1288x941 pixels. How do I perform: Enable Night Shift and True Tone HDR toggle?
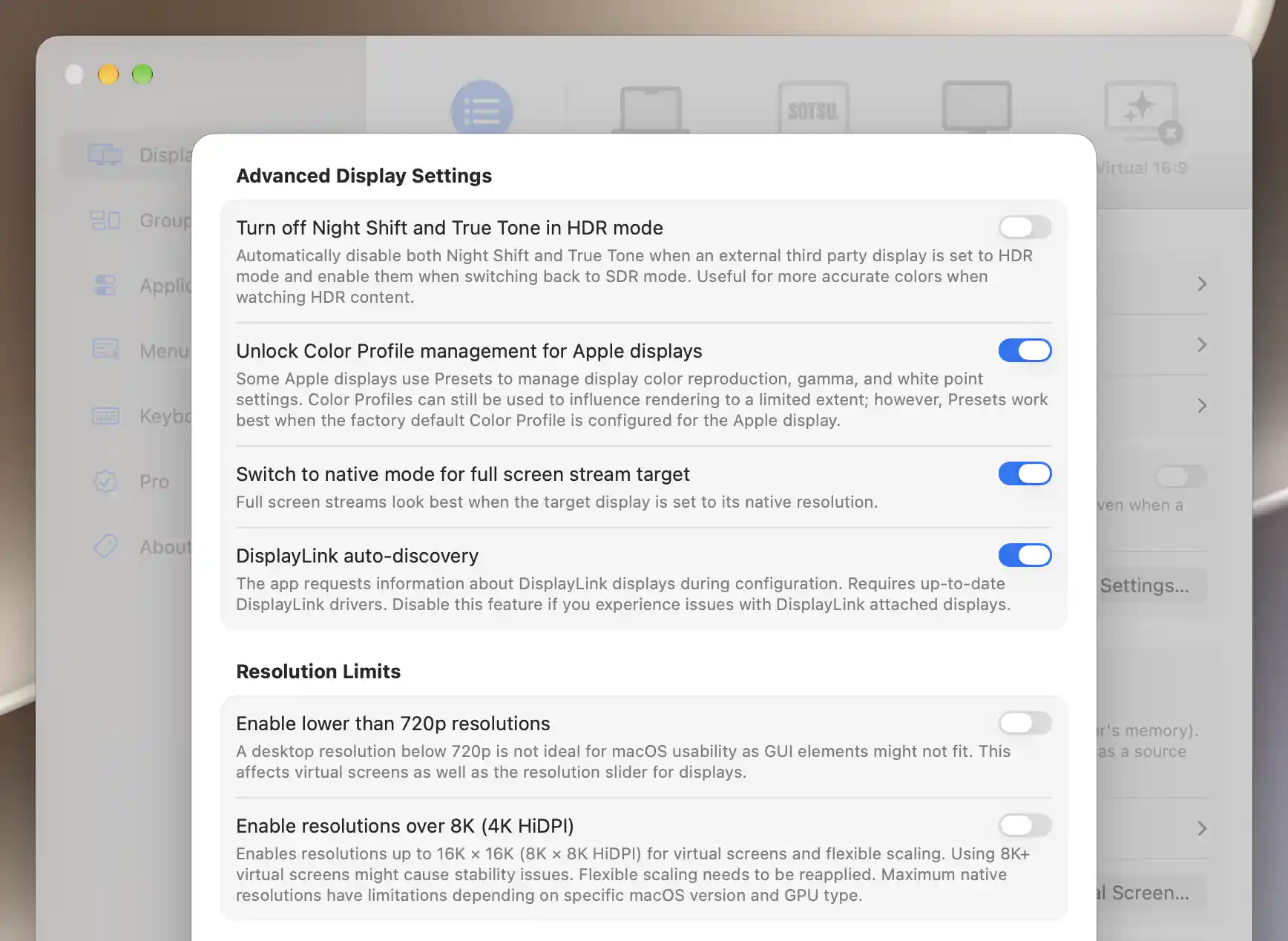point(1025,227)
